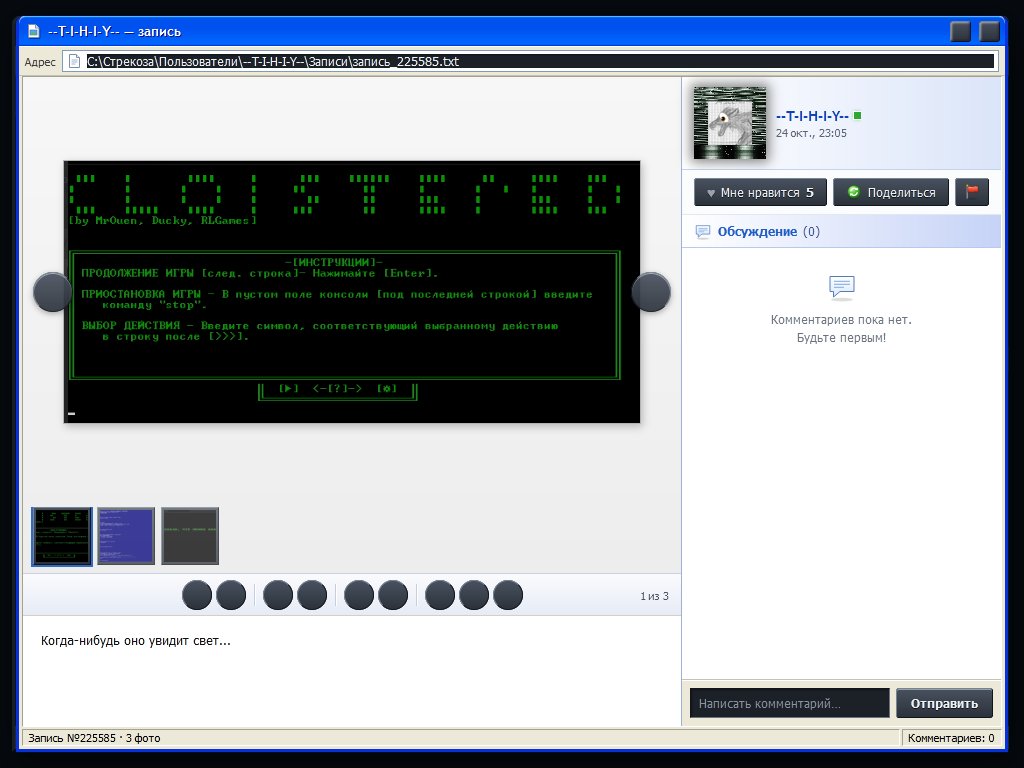The image size is (1024, 768).
Task: Click the first round button in the toolbar
Action: 197,595
